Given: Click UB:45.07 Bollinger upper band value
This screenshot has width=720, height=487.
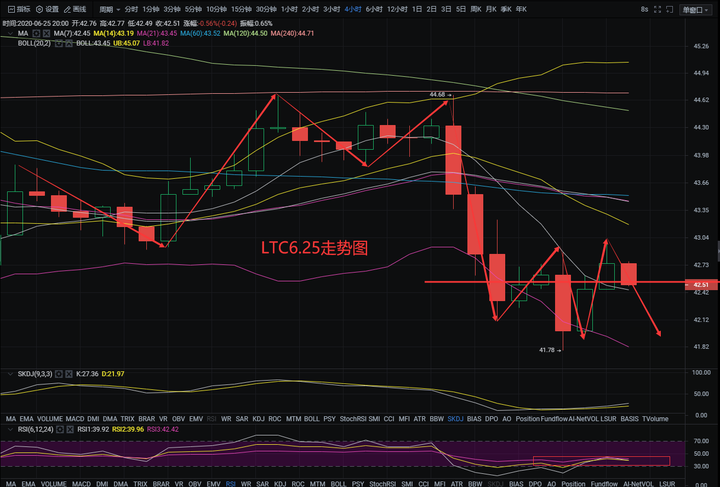Looking at the screenshot, I should click(x=126, y=44).
